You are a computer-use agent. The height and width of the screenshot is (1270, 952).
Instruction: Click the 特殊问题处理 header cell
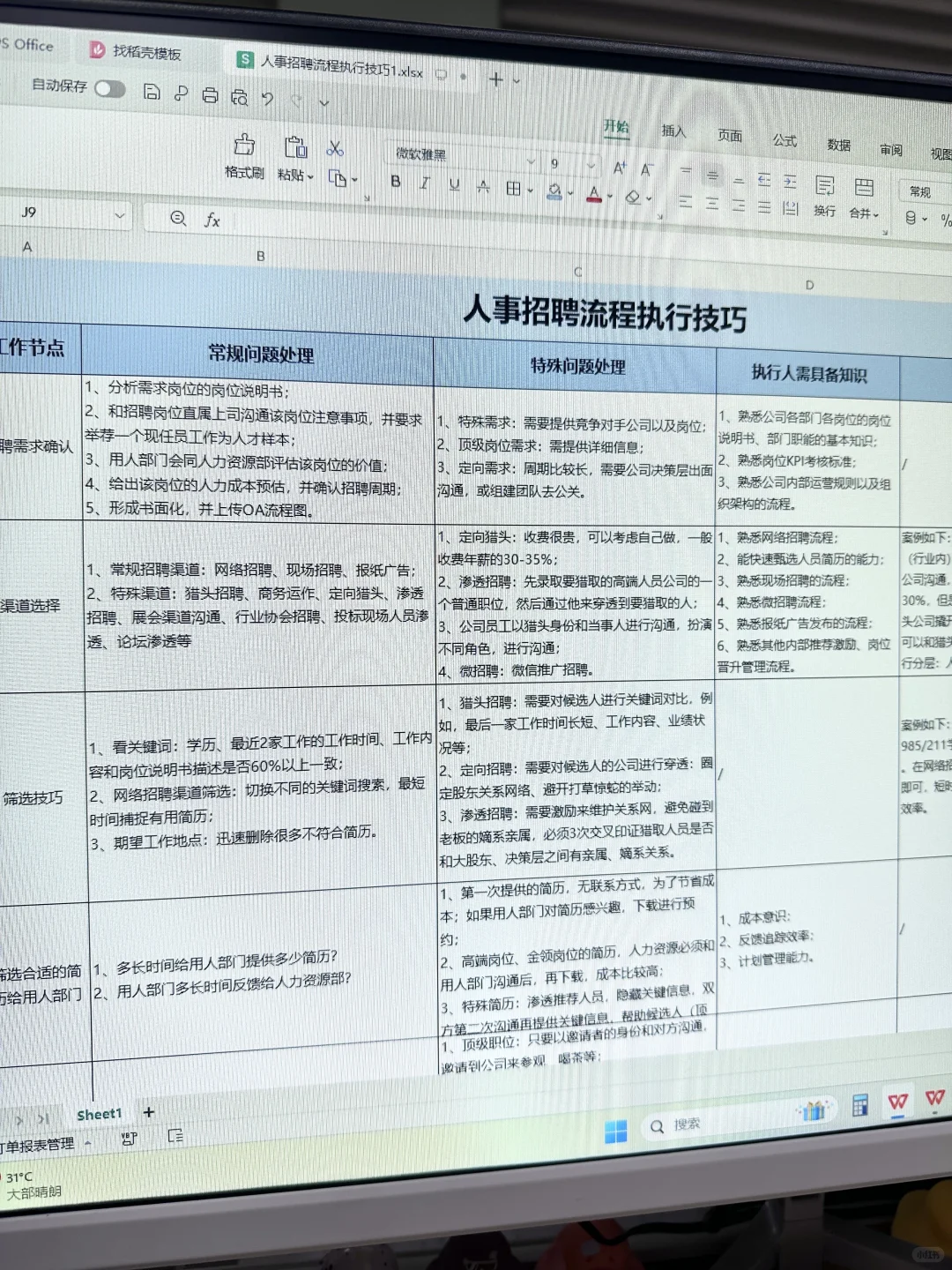pos(577,366)
